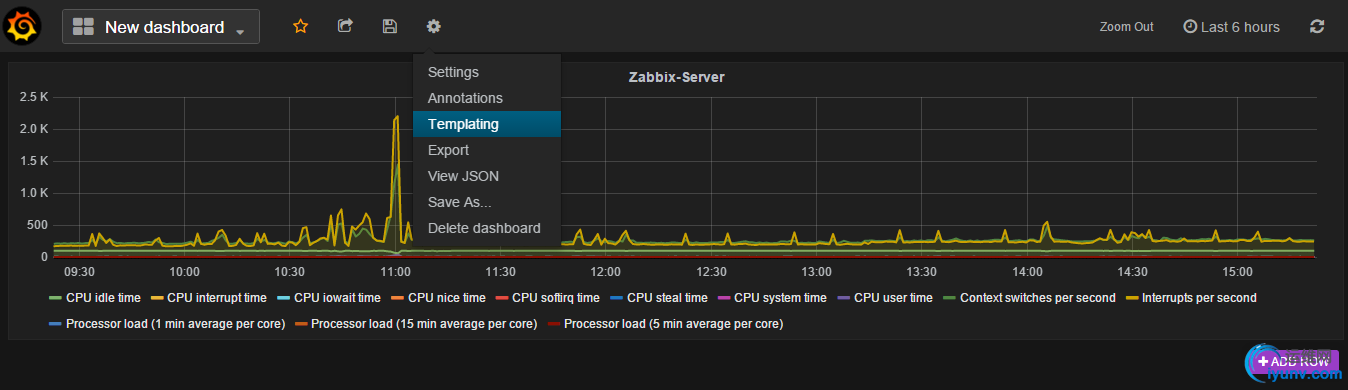Save dashboard with the floppy disk icon
Image resolution: width=1348 pixels, height=390 pixels.
point(390,27)
